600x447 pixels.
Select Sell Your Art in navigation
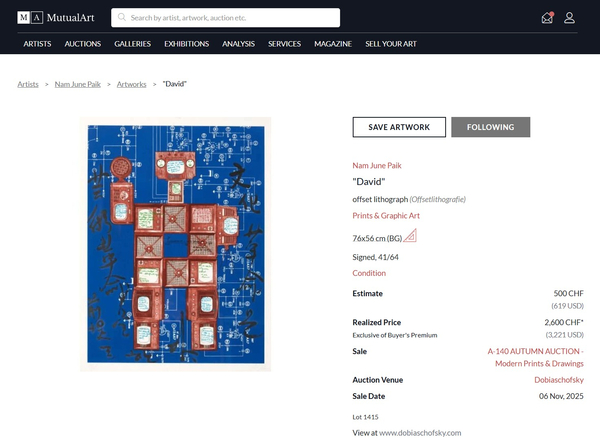[x=392, y=44]
